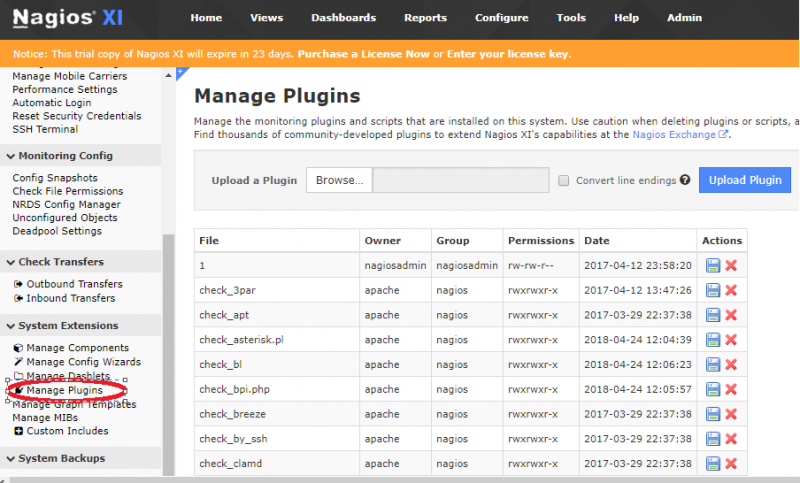800x483 pixels.
Task: Open Automatic Login settings
Action: click(52, 103)
